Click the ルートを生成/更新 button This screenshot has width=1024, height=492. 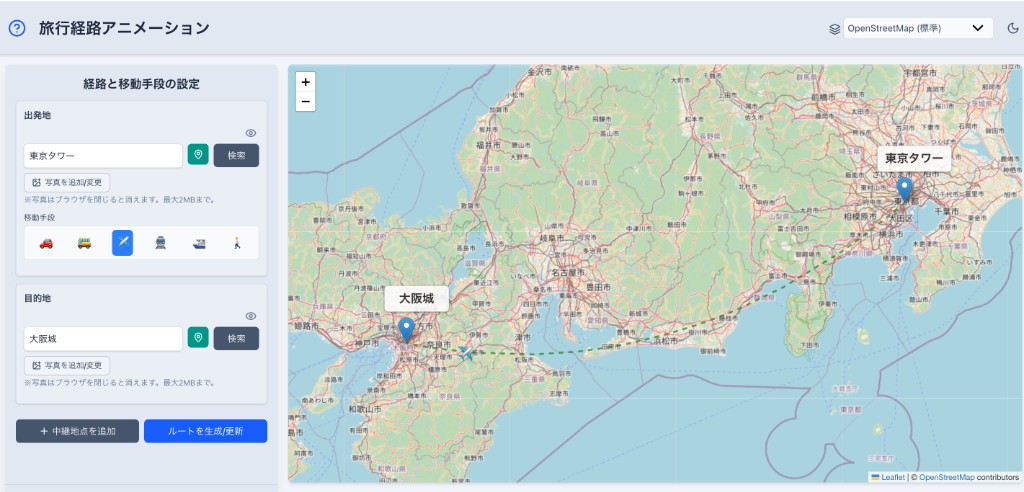point(205,431)
